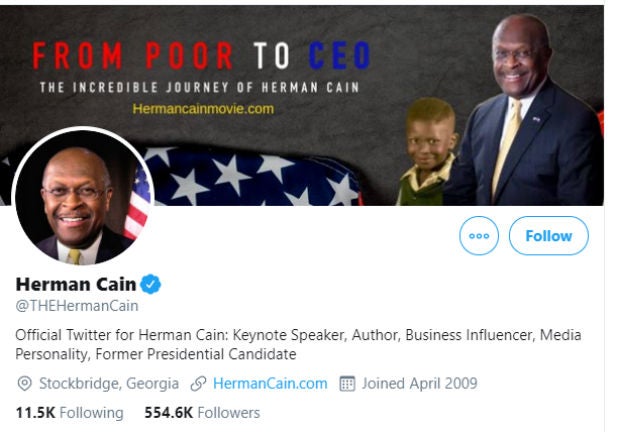Open the HermanCain.com website link

pos(270,383)
